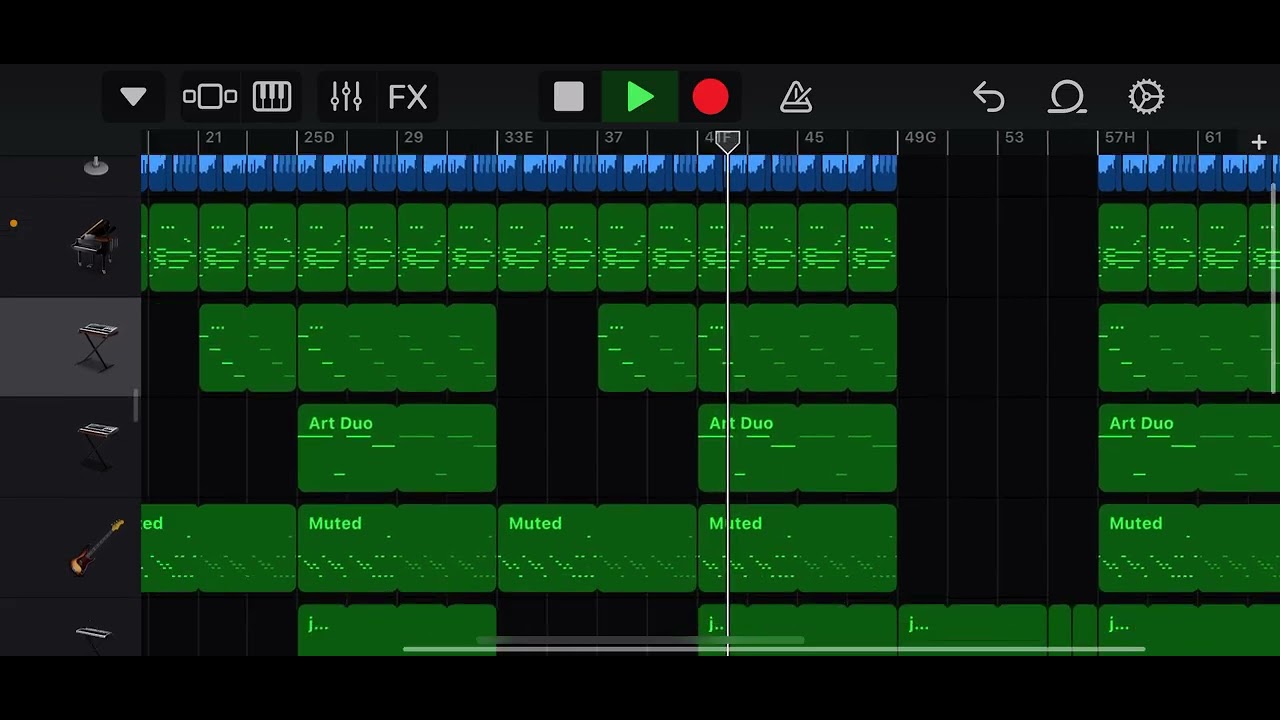This screenshot has width=1280, height=720.
Task: Tap ruler at section marker 57H
Action: click(1120, 138)
